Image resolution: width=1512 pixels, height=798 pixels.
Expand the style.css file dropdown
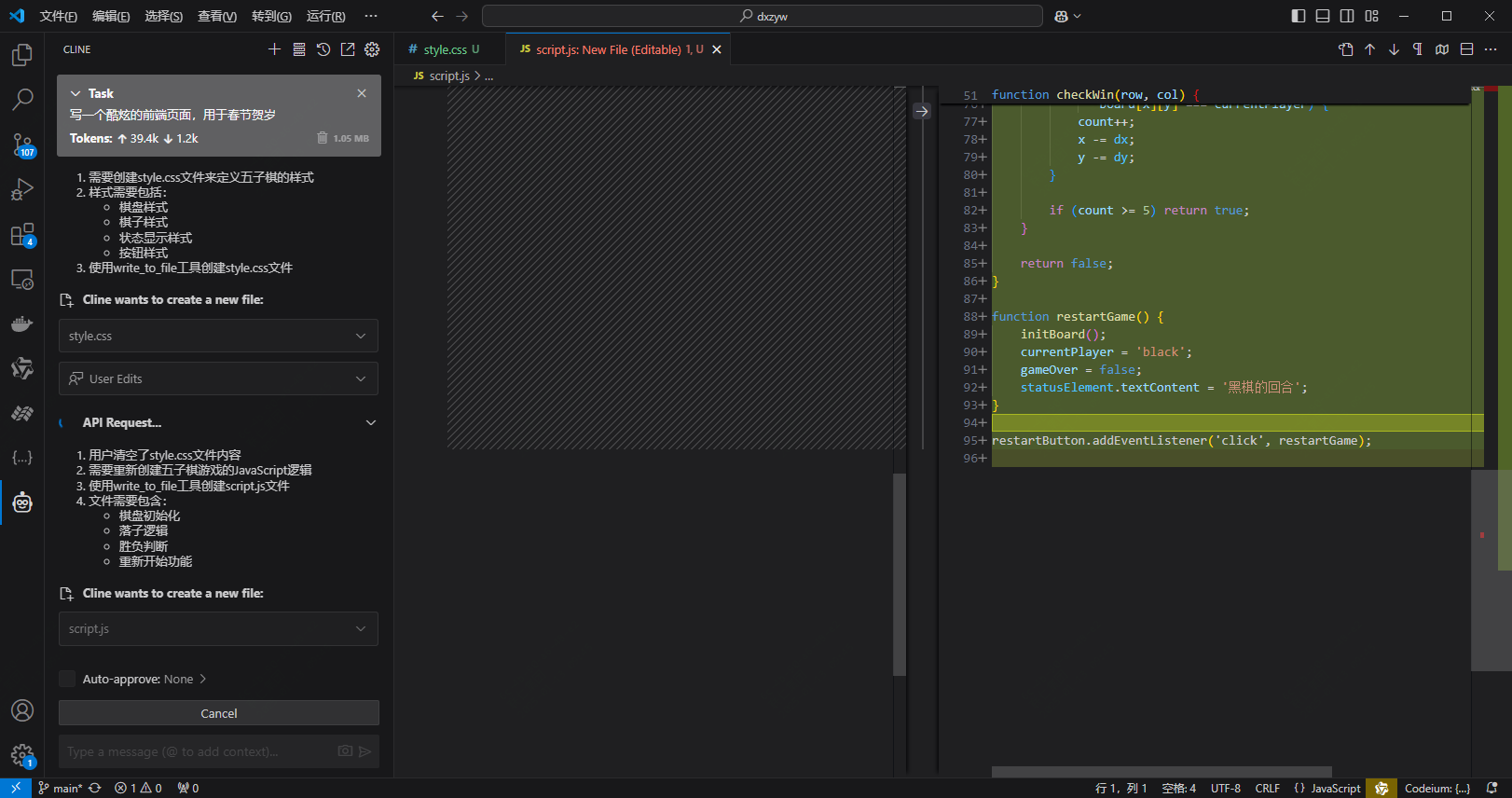pos(361,336)
